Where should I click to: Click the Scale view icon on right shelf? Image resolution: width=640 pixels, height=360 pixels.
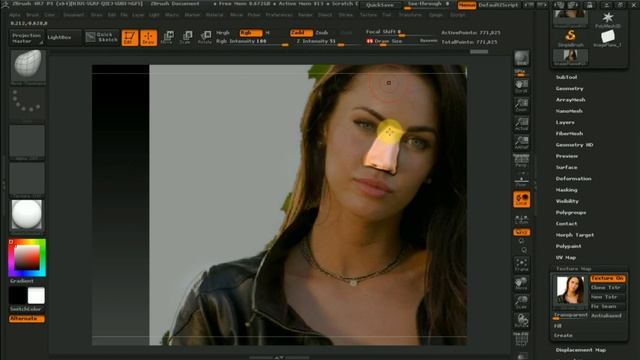tap(522, 302)
